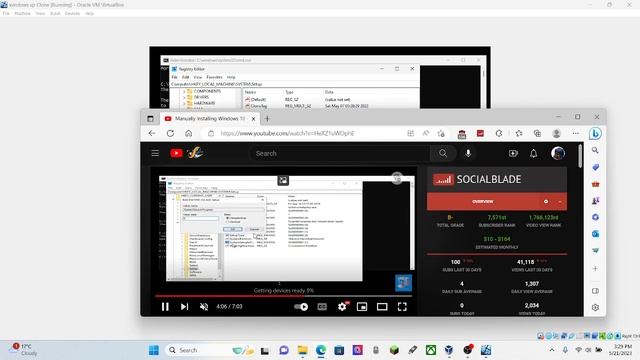Enter full screen on the video
The width and height of the screenshot is (640, 360).
[402, 307]
